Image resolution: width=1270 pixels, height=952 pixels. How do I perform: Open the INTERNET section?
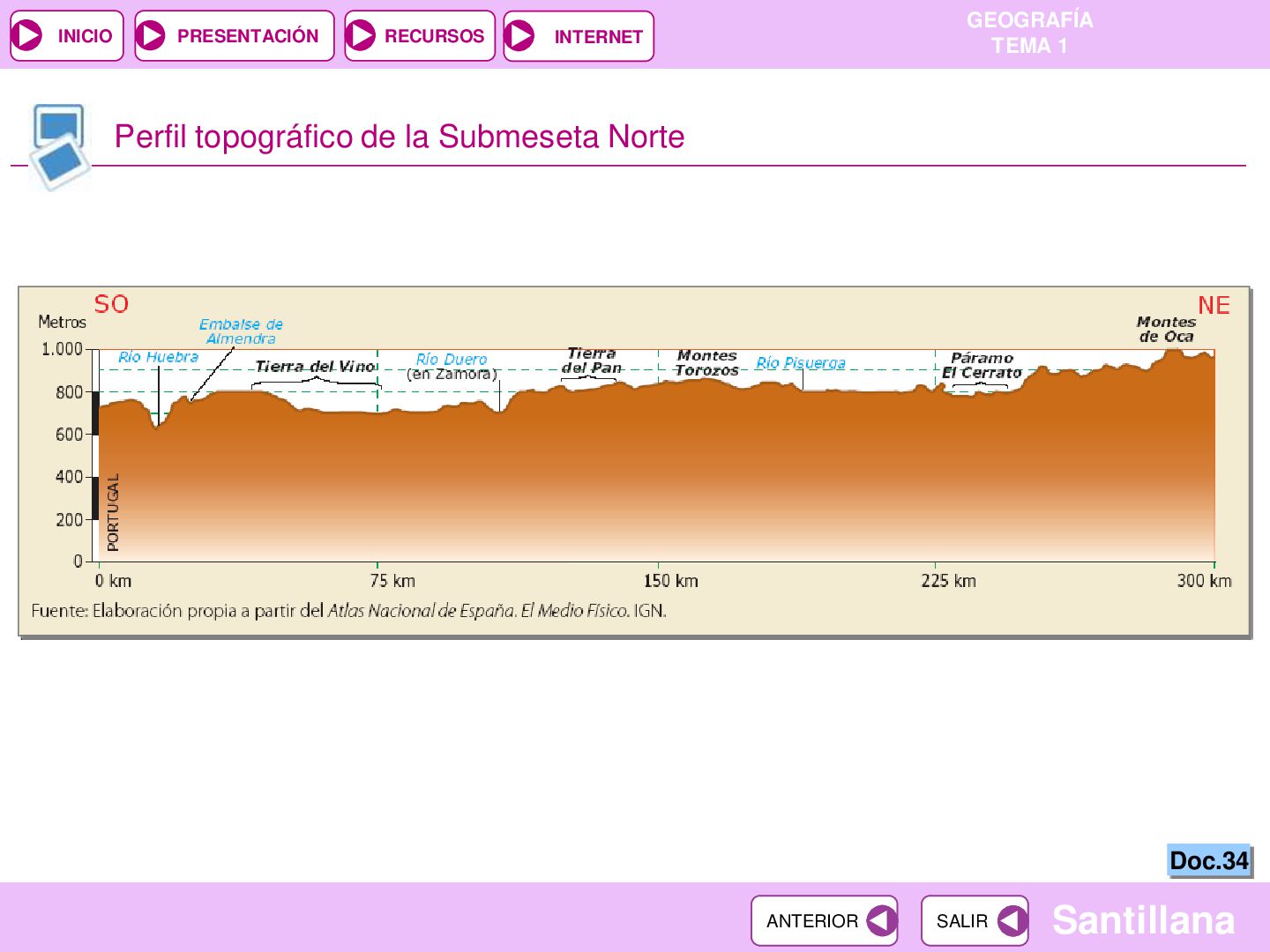(x=579, y=36)
